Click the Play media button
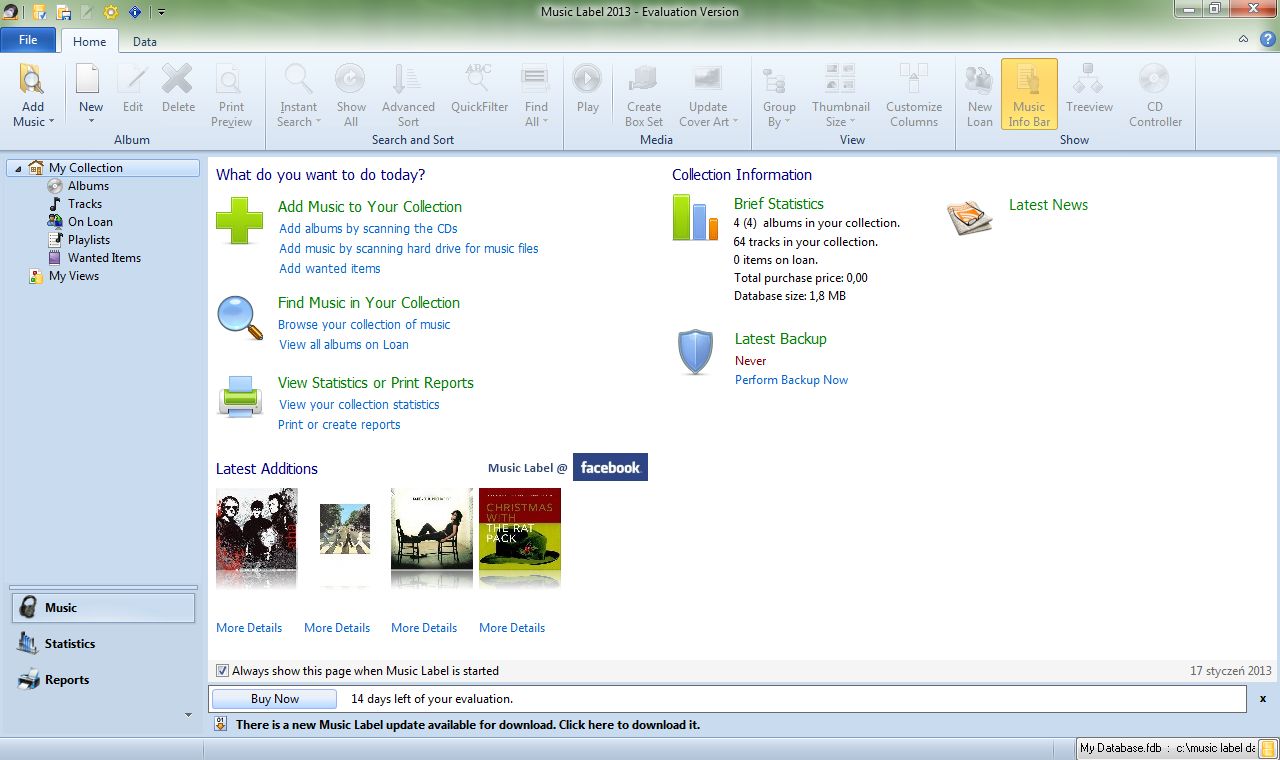Image resolution: width=1280 pixels, height=760 pixels. pos(587,79)
